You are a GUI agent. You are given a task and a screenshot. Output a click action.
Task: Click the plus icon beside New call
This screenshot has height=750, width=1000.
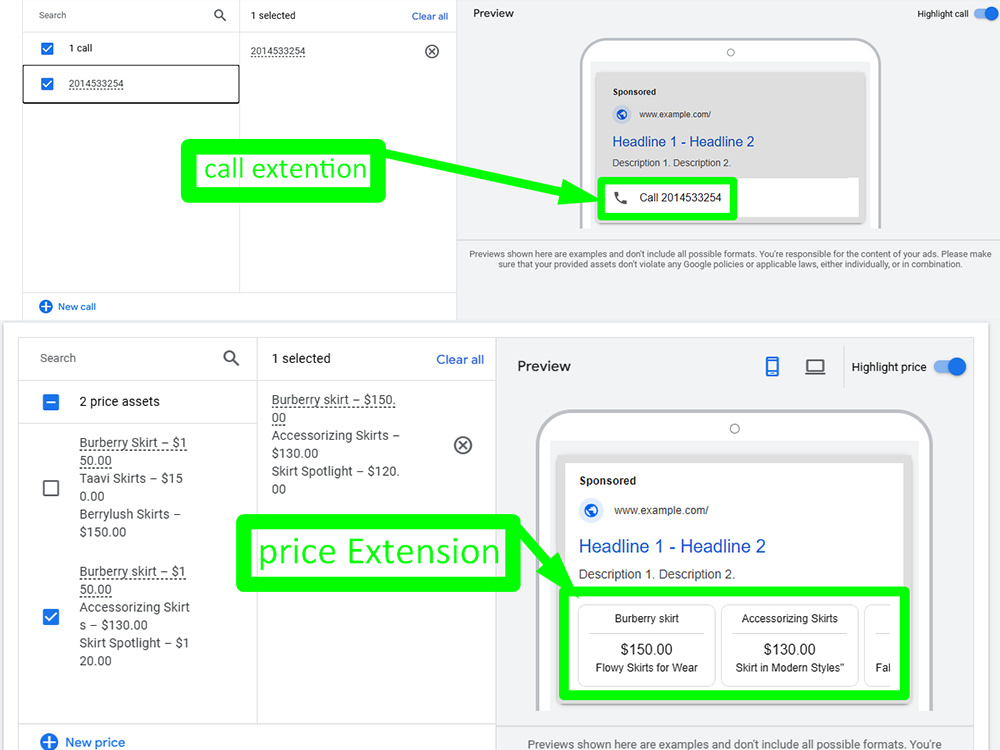click(x=46, y=307)
